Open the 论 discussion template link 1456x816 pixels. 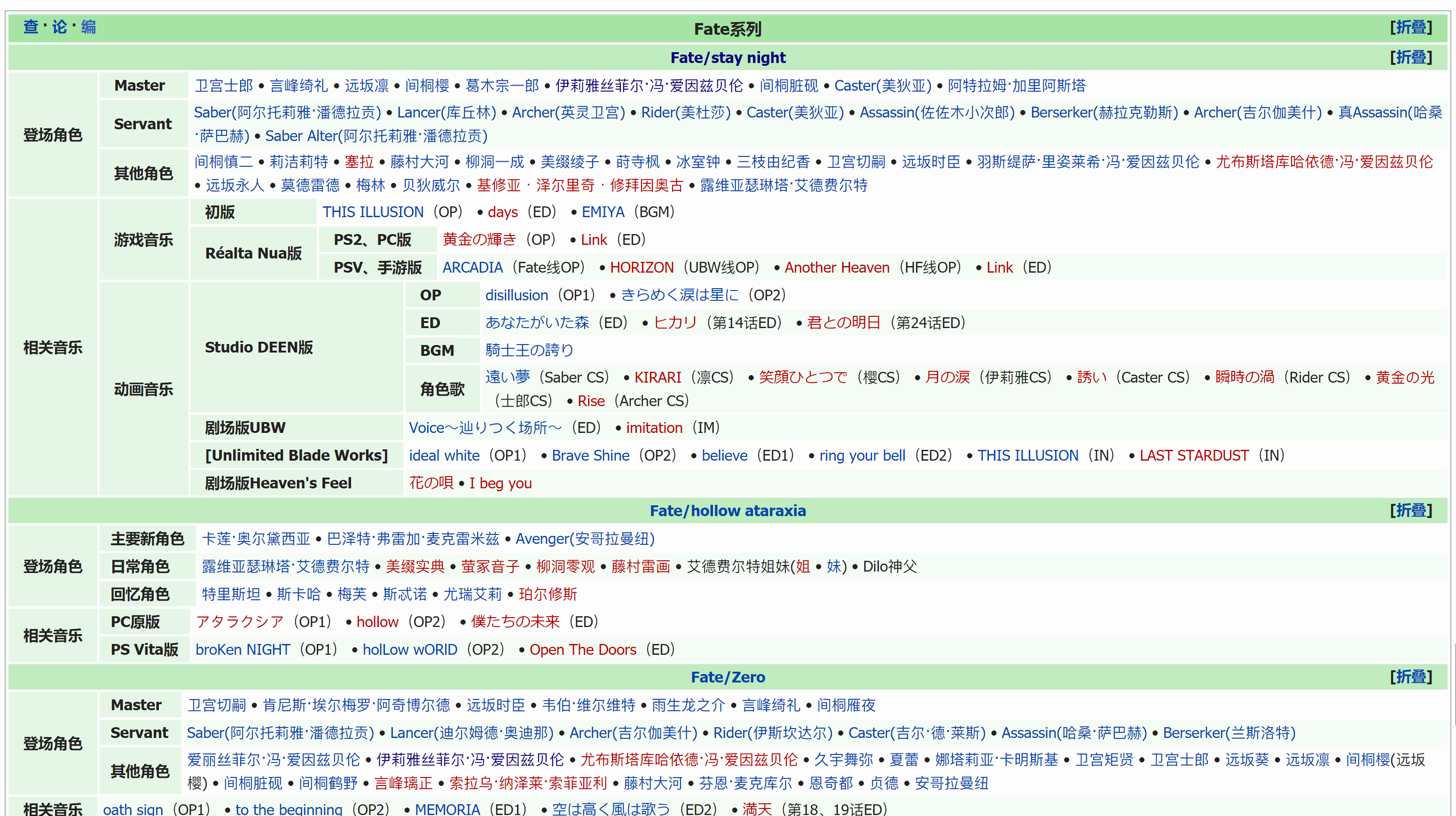[59, 27]
